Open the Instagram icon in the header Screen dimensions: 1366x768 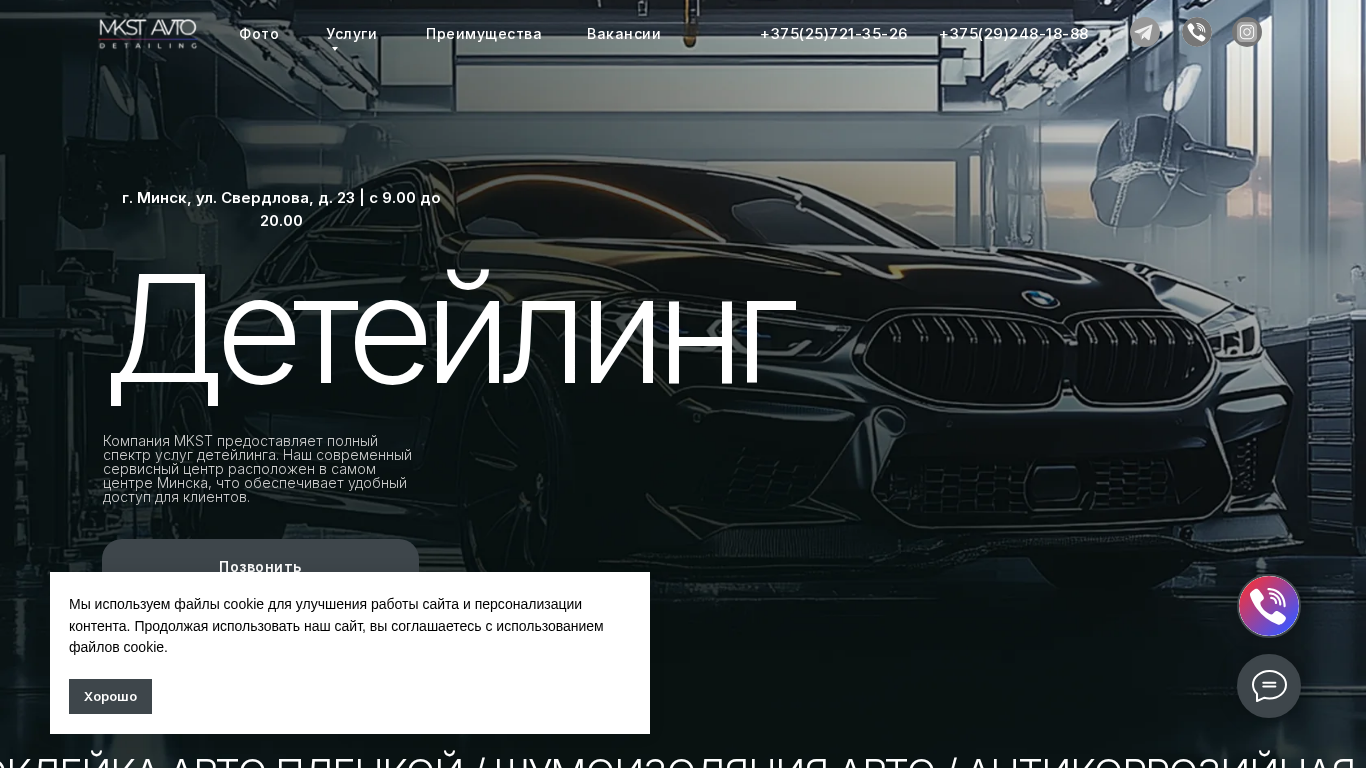(x=1247, y=33)
